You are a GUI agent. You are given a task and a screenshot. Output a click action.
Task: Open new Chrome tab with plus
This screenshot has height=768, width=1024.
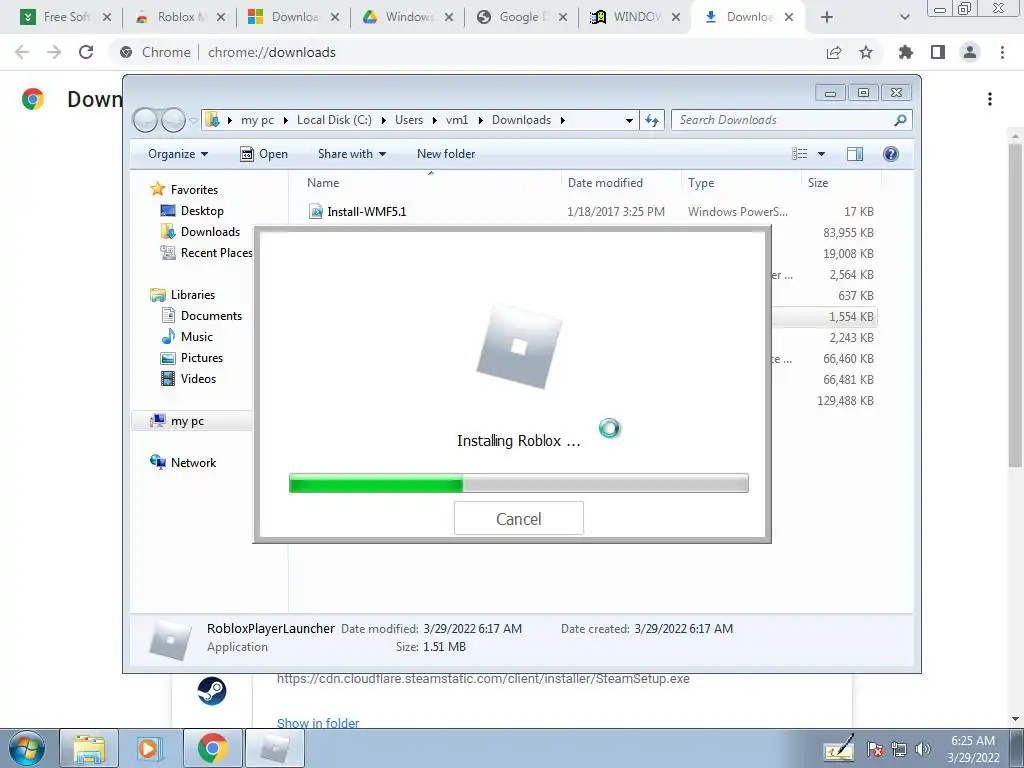(827, 18)
